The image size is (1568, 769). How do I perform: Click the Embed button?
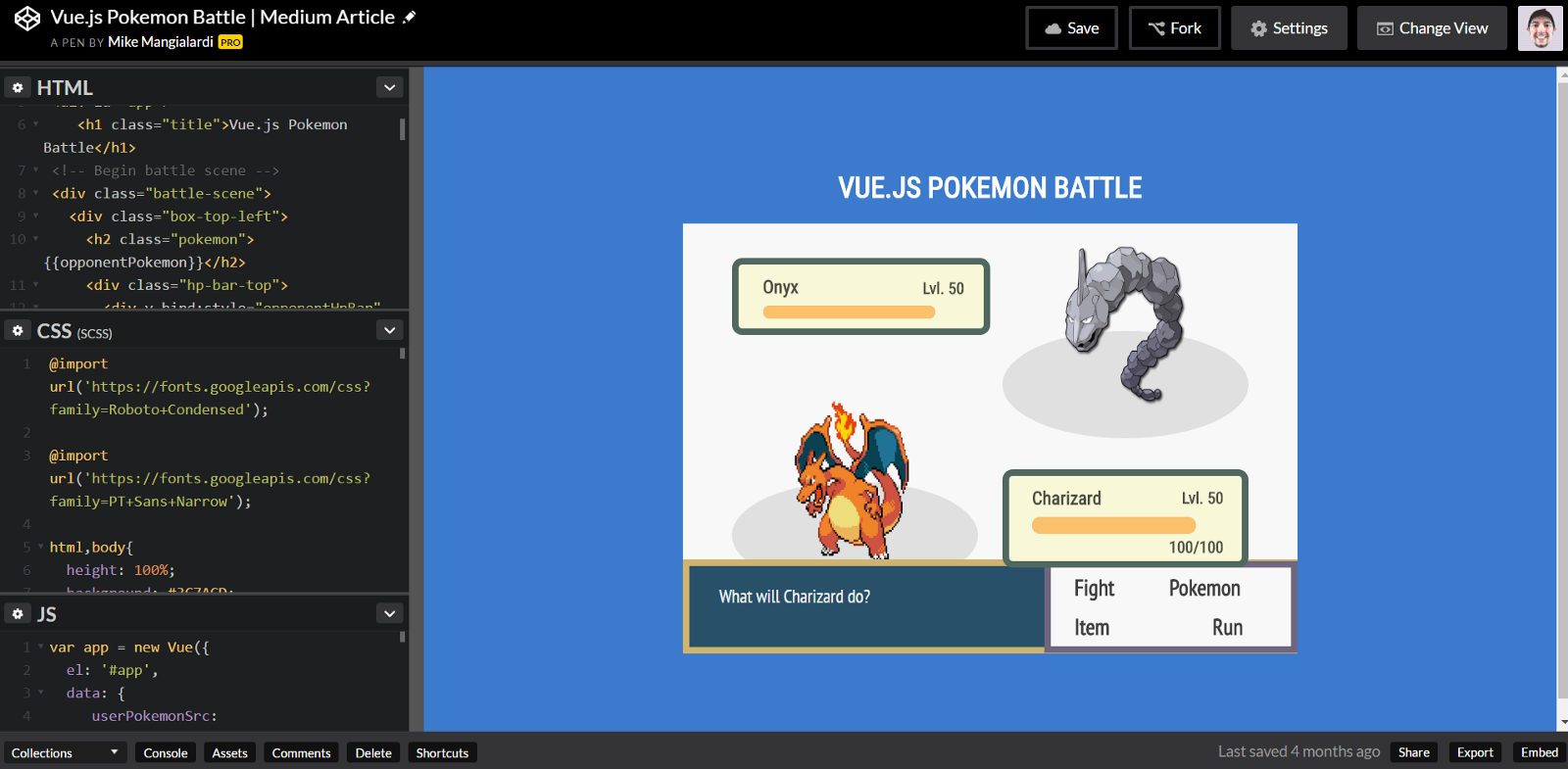click(x=1540, y=752)
